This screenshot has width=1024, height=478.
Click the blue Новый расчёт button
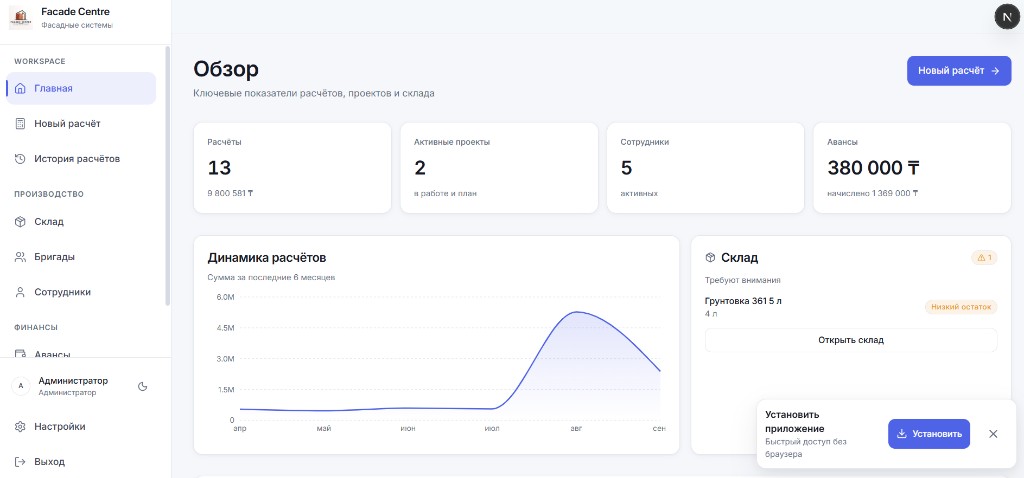[x=959, y=71]
